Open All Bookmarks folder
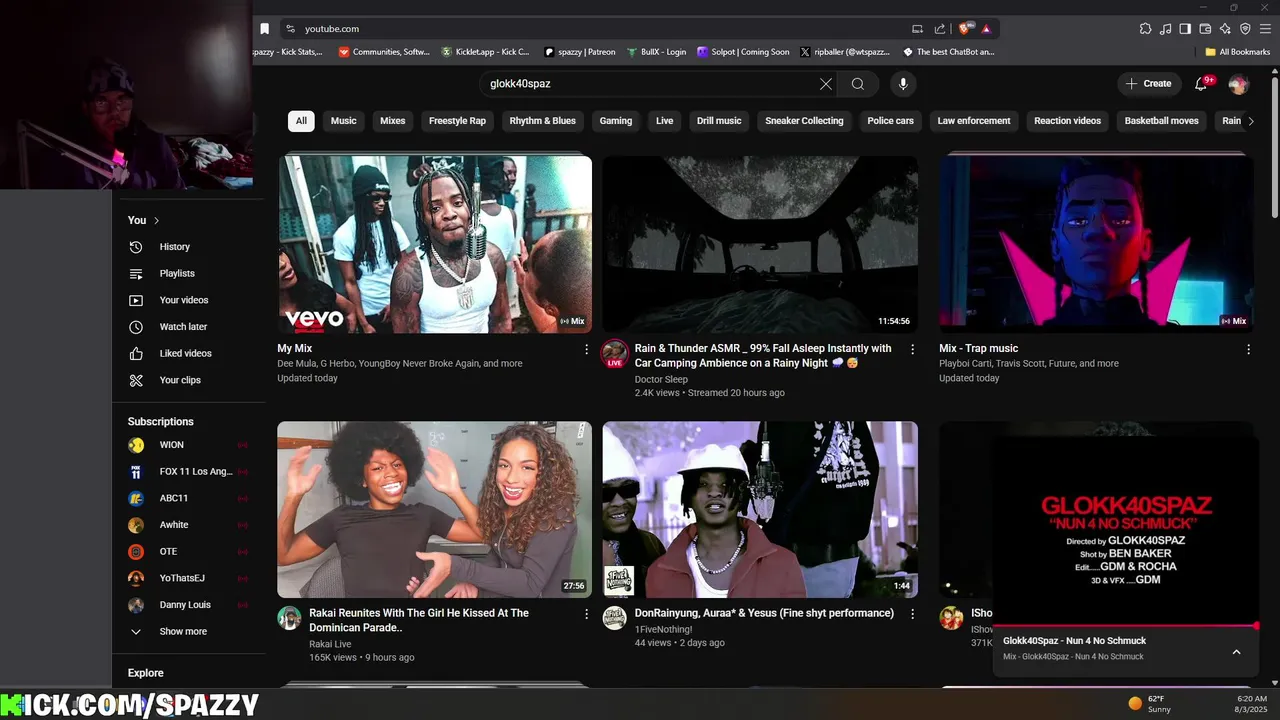The image size is (1280, 720). (x=1237, y=52)
